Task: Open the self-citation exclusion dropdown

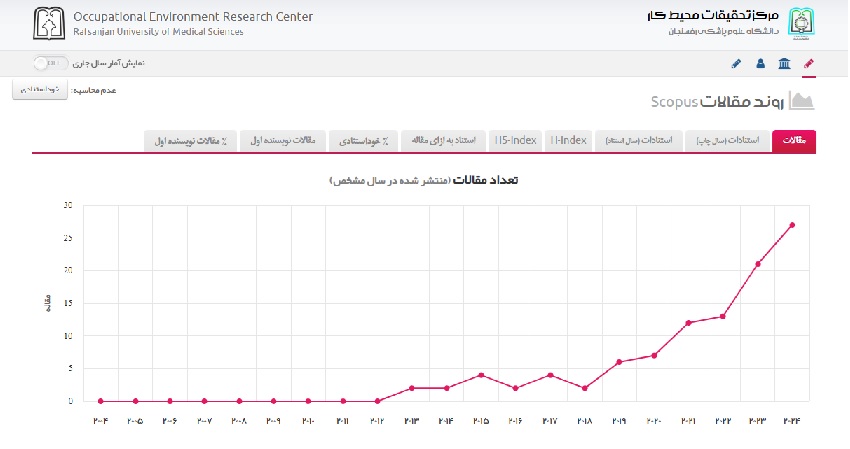Action: pos(40,90)
